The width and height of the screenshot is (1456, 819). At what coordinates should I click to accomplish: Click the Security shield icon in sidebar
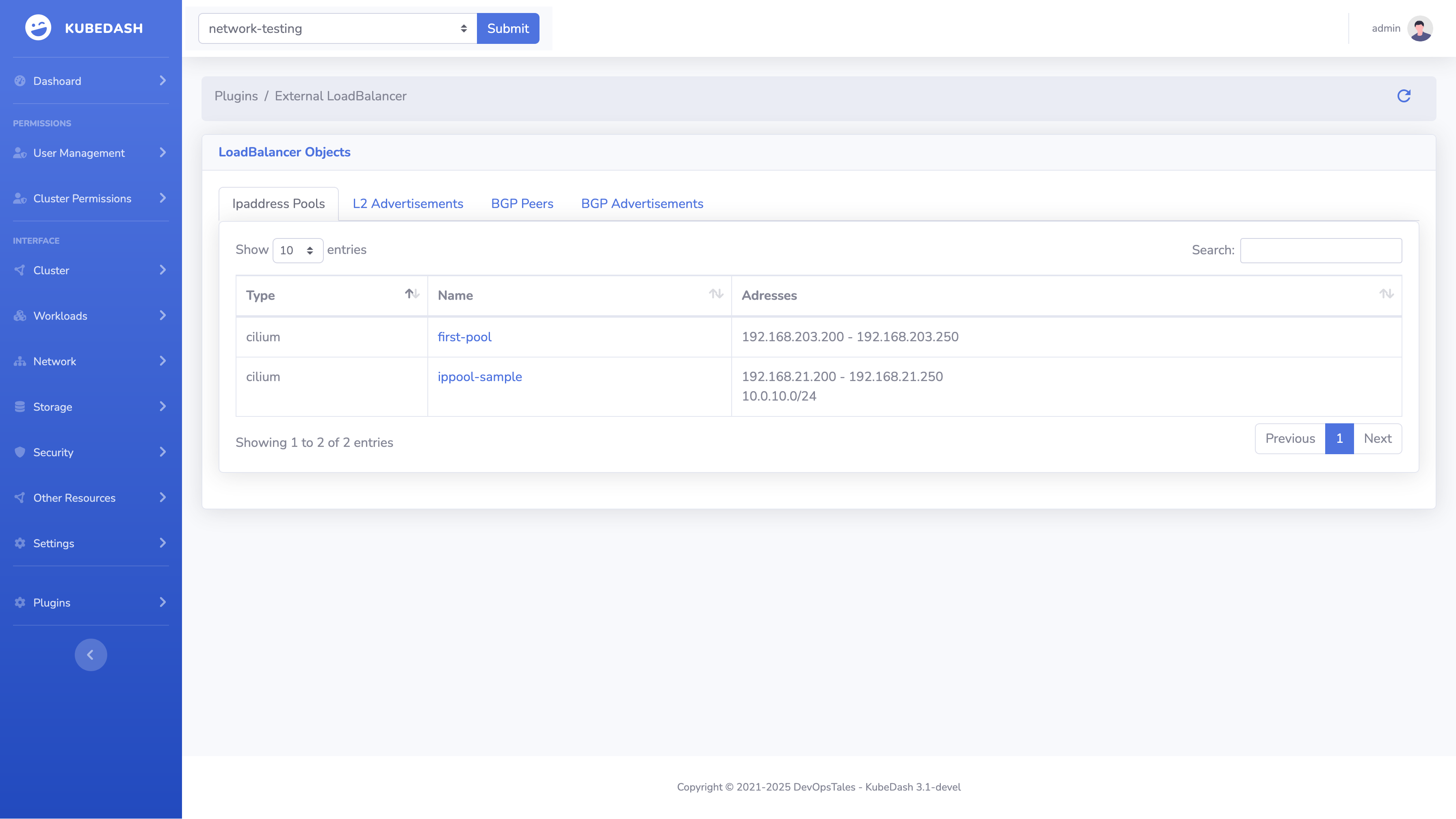pos(20,452)
